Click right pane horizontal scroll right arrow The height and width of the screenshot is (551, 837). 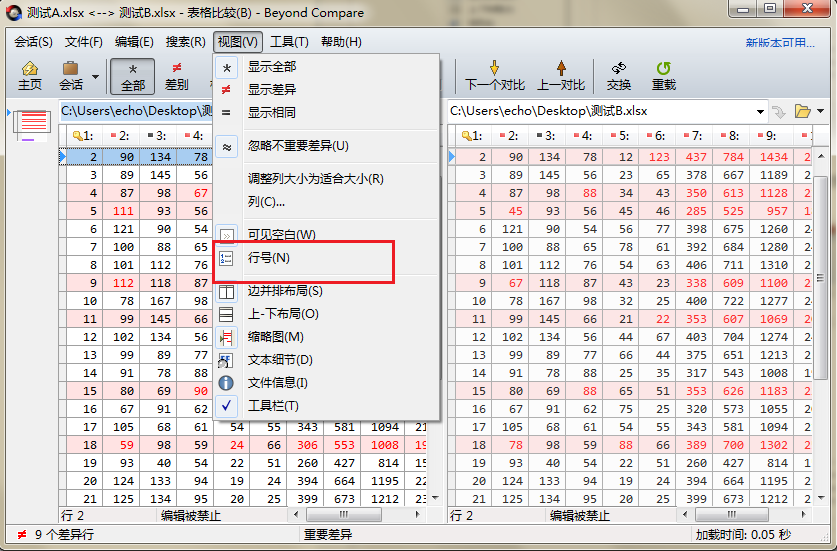click(803, 515)
